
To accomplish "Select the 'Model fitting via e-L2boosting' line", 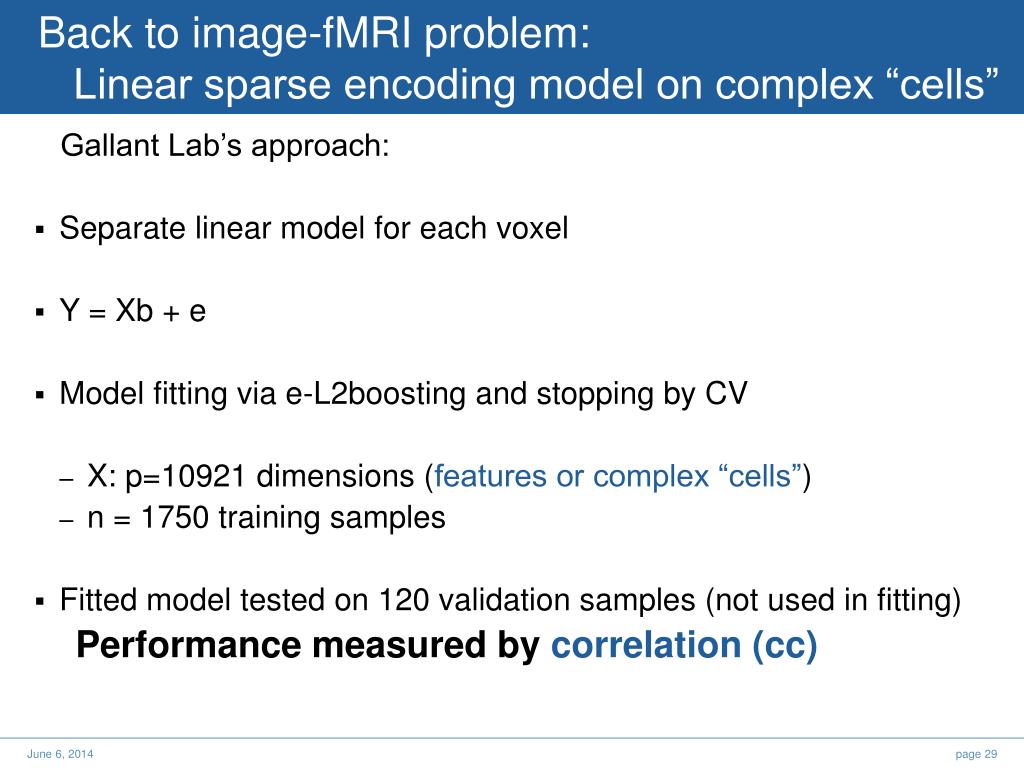I will [x=403, y=394].
